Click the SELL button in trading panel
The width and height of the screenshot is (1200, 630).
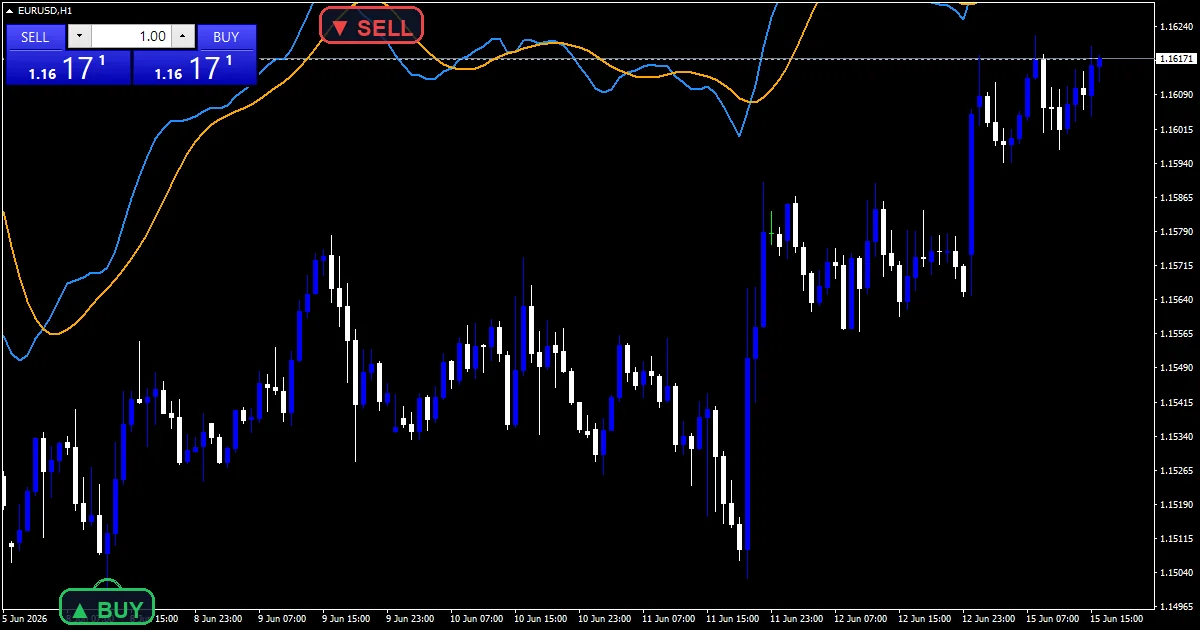[x=35, y=37]
